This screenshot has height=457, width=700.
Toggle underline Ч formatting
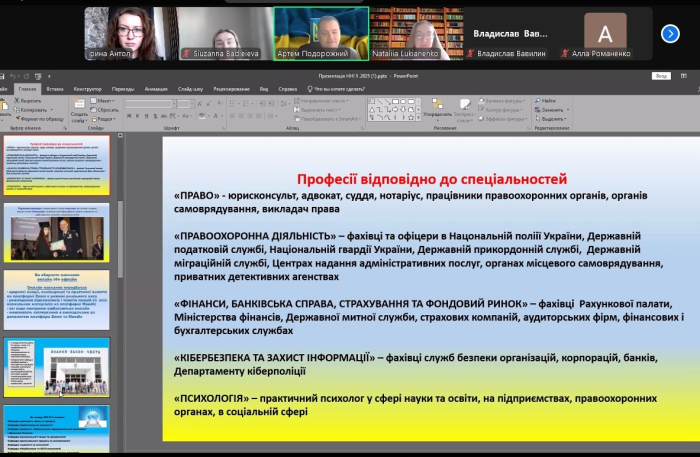(146, 116)
